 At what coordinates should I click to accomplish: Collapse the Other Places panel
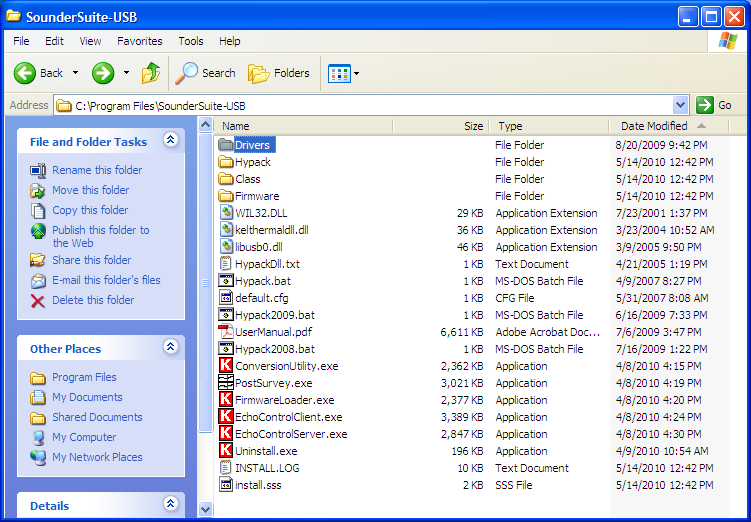(x=170, y=348)
